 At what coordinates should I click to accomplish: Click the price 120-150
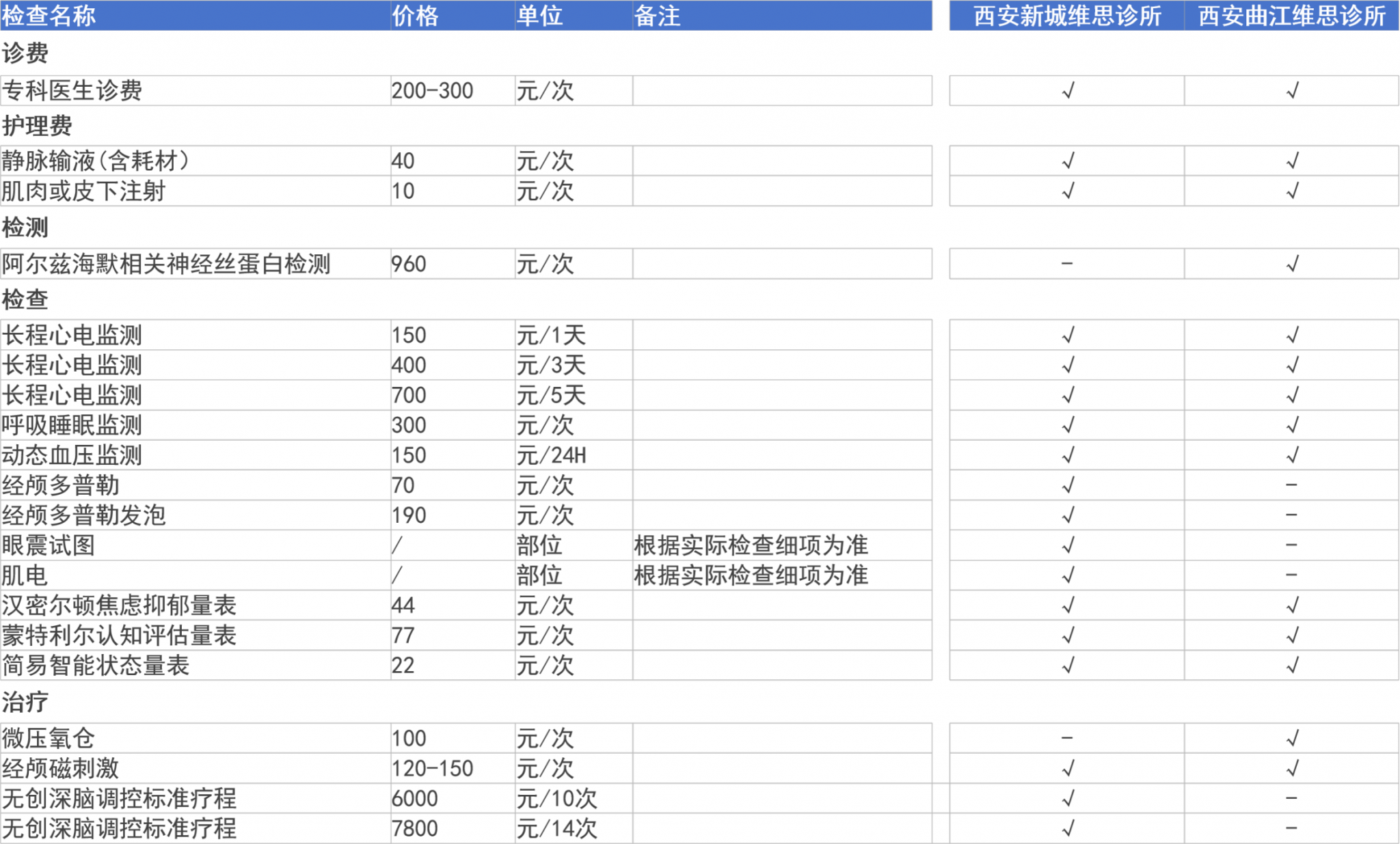(x=432, y=768)
